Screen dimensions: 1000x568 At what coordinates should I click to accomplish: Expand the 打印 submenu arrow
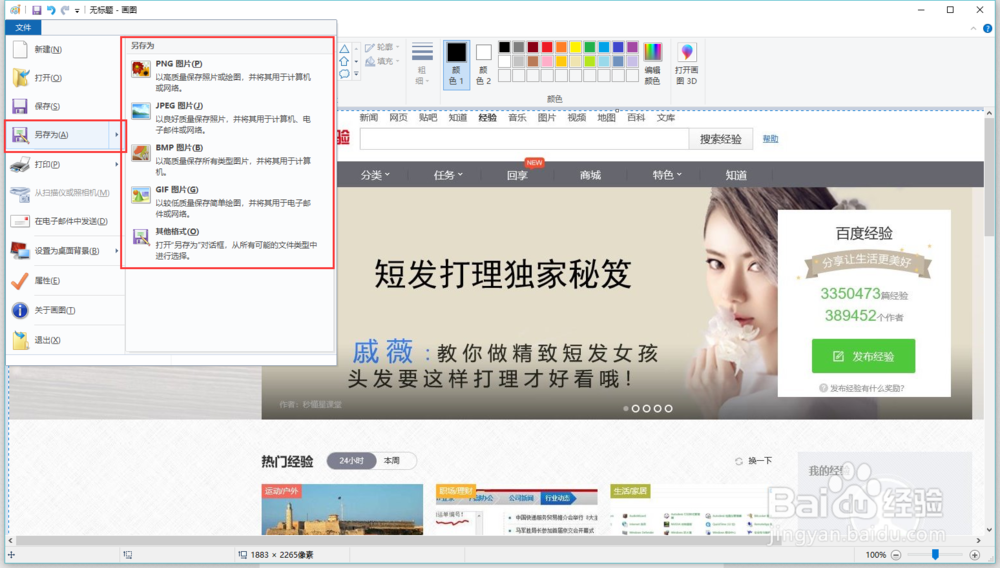(x=117, y=164)
